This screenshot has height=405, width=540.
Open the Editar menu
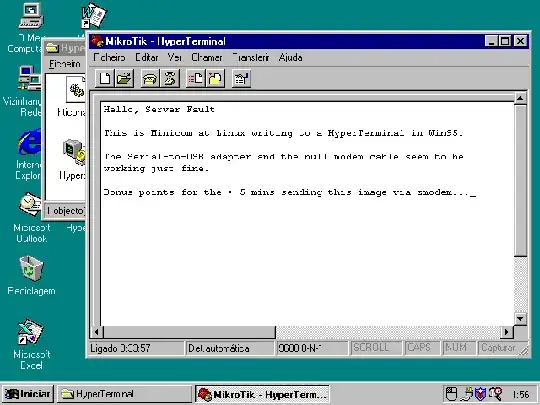pyautogui.click(x=147, y=58)
